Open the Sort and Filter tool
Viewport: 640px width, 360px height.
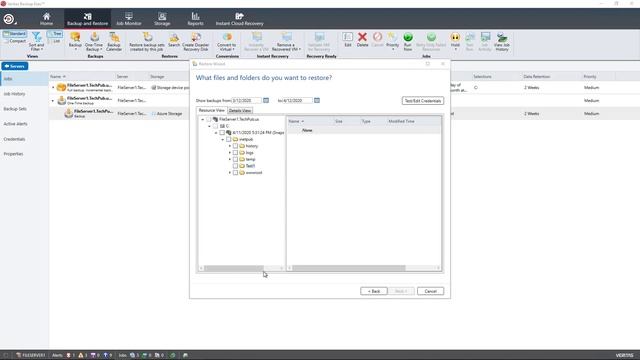point(36,42)
